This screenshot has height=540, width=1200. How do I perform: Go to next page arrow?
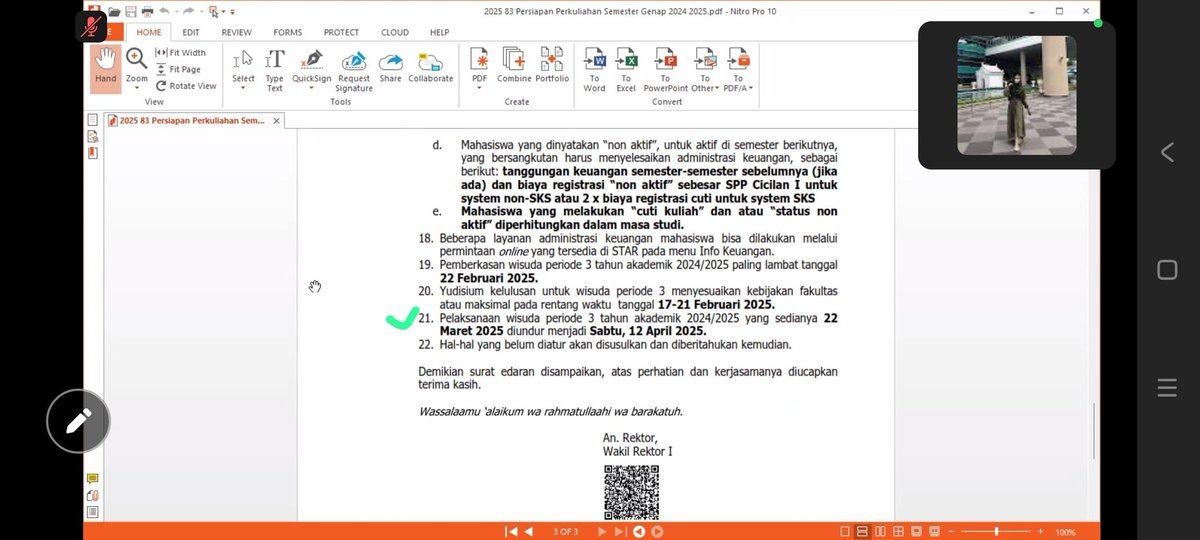click(x=602, y=531)
